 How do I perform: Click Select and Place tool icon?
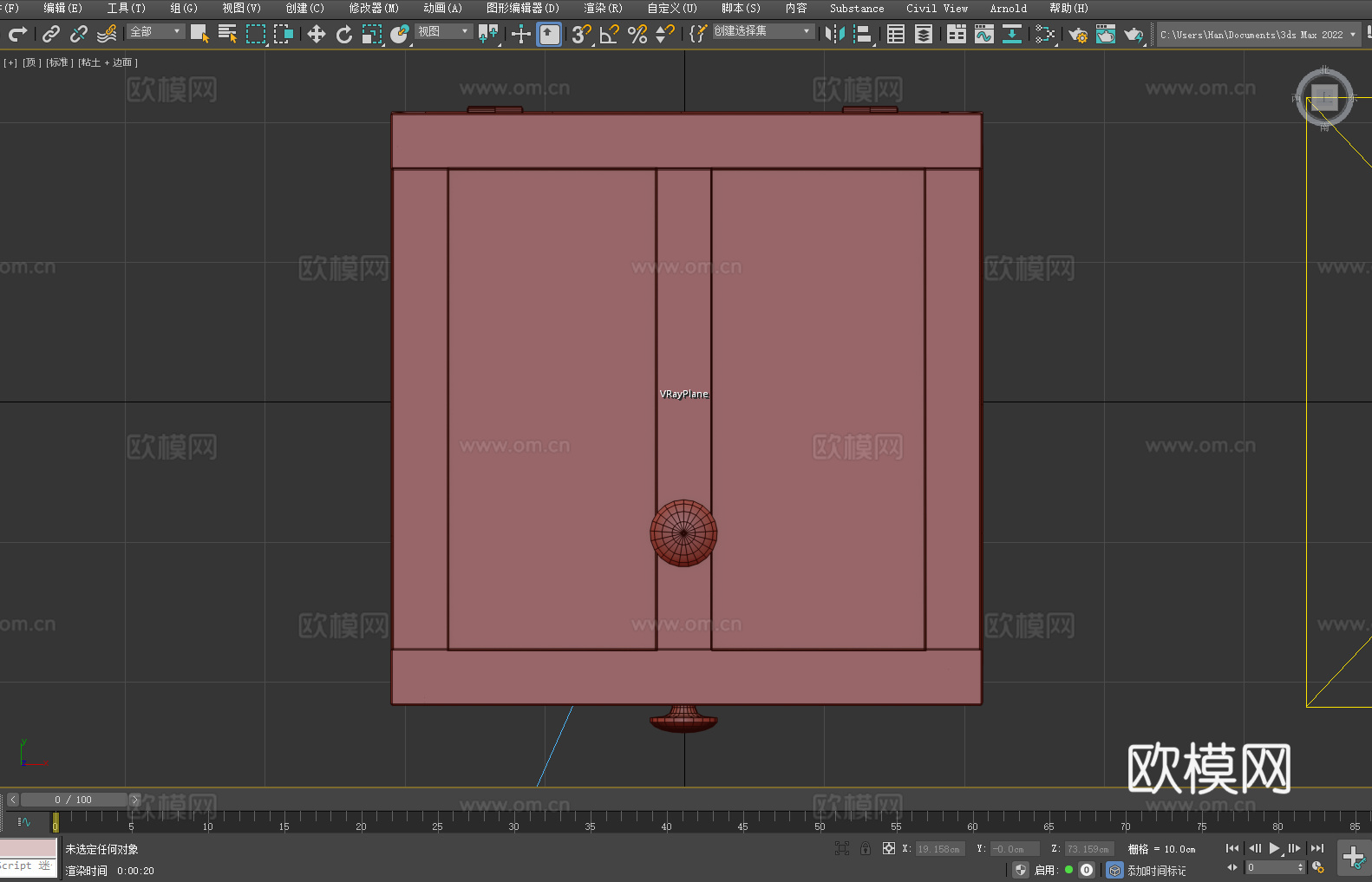click(x=400, y=34)
